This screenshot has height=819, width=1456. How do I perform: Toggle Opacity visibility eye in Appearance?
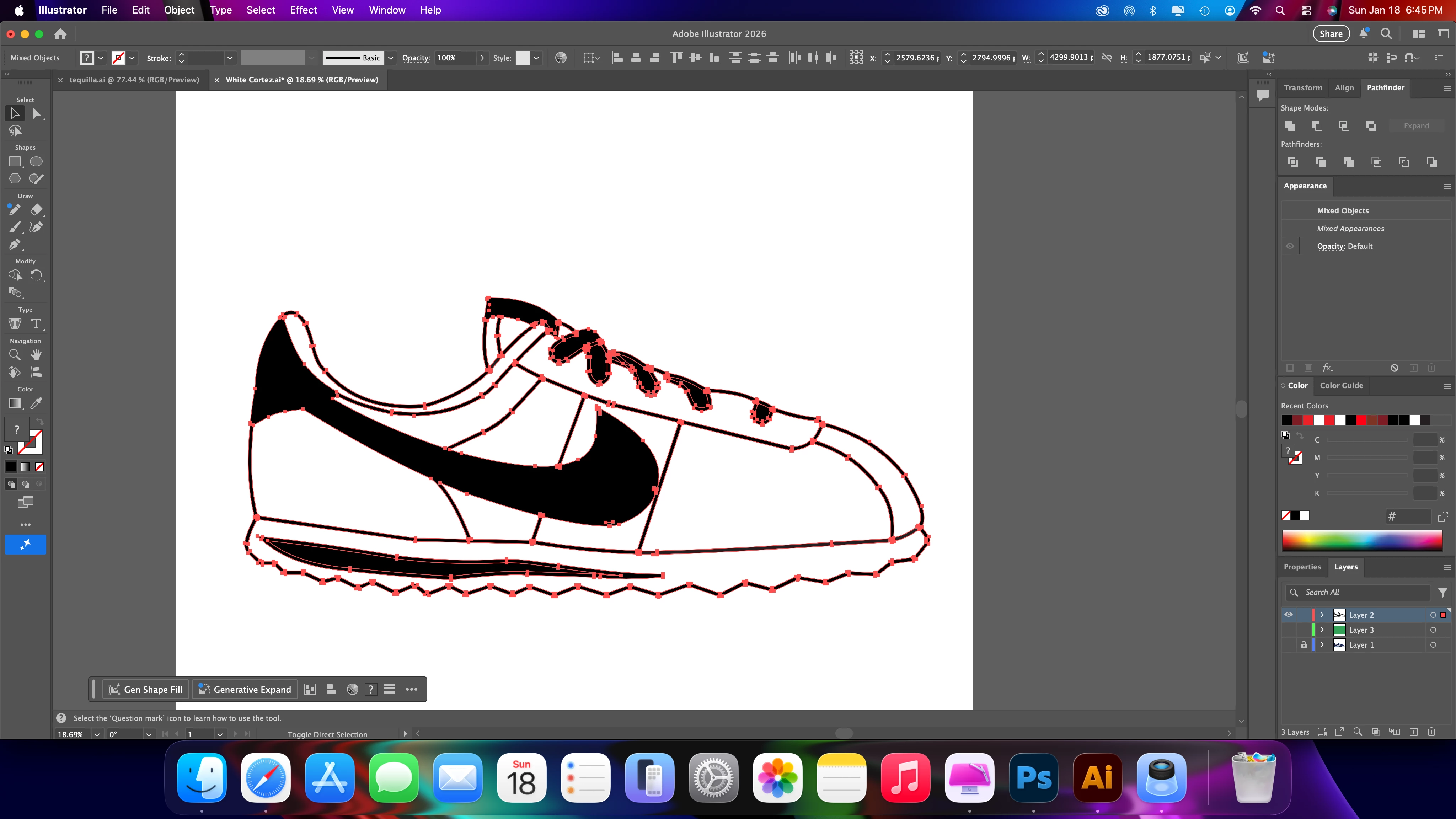coord(1290,246)
